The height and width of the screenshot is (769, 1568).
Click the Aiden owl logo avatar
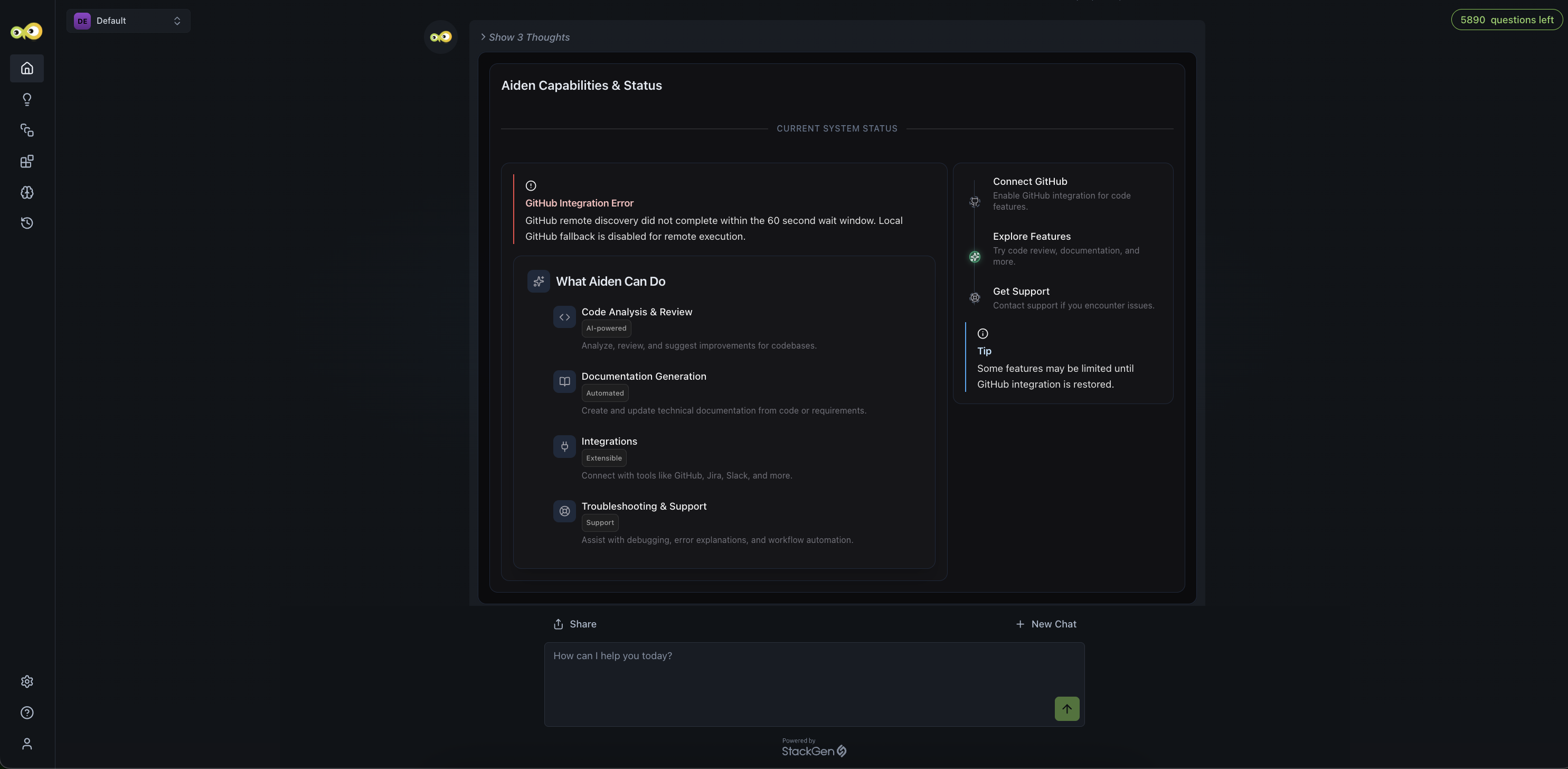[440, 37]
